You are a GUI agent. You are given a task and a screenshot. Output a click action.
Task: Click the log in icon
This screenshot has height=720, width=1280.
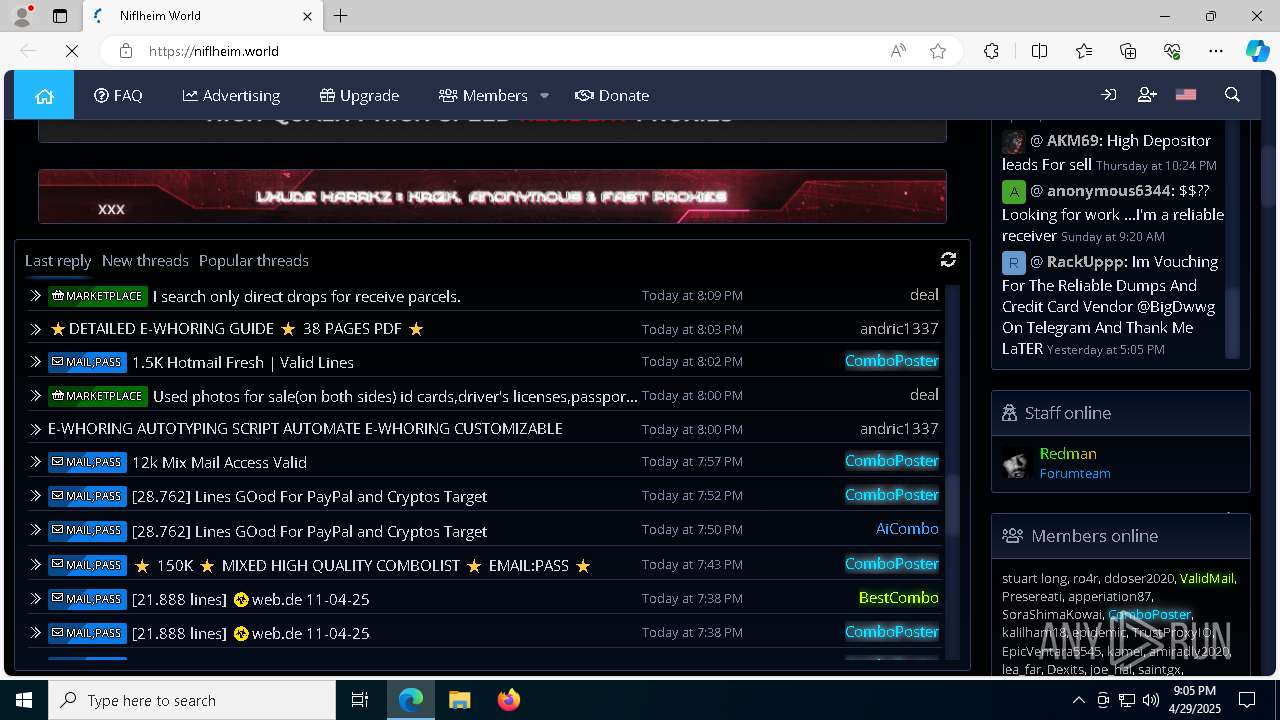tap(1108, 95)
